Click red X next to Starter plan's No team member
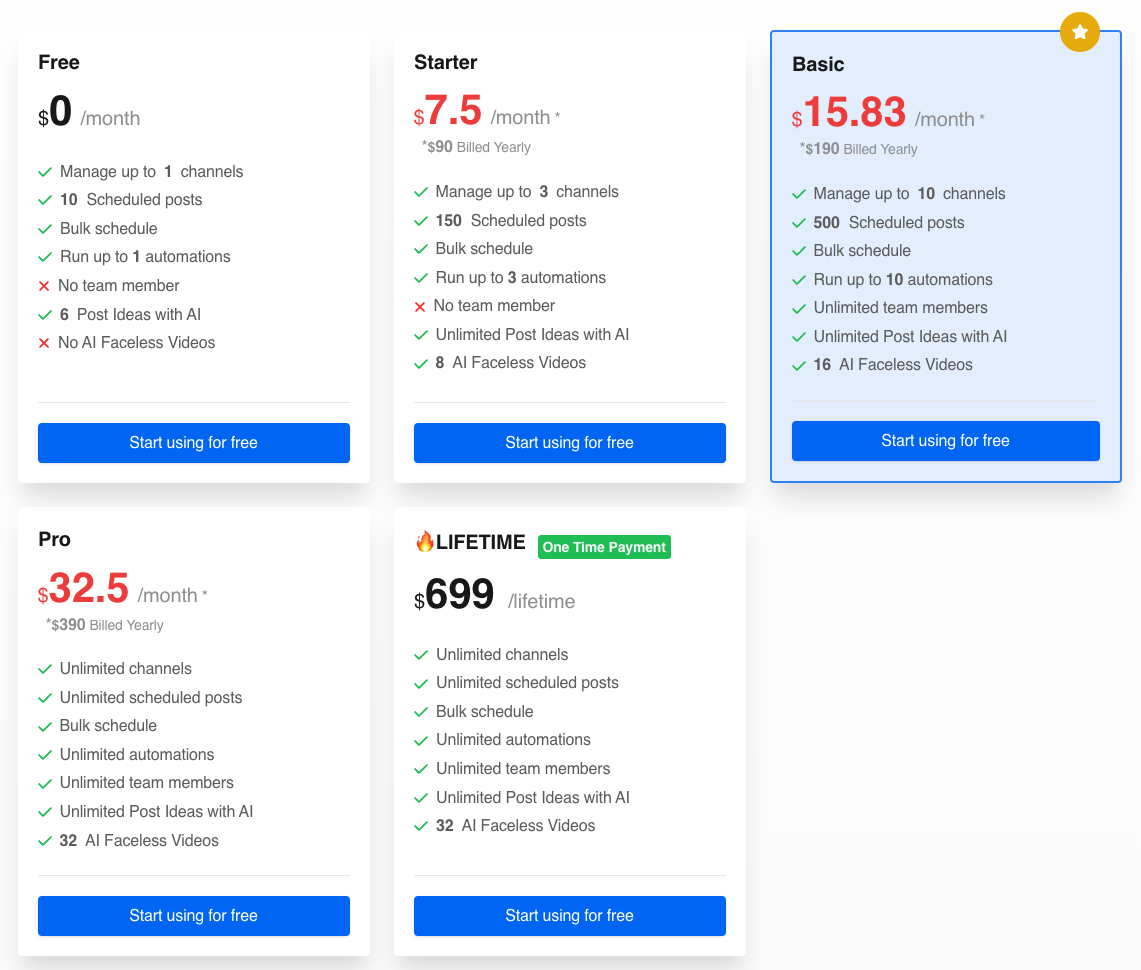Screen dimensions: 1141x970 420,306
